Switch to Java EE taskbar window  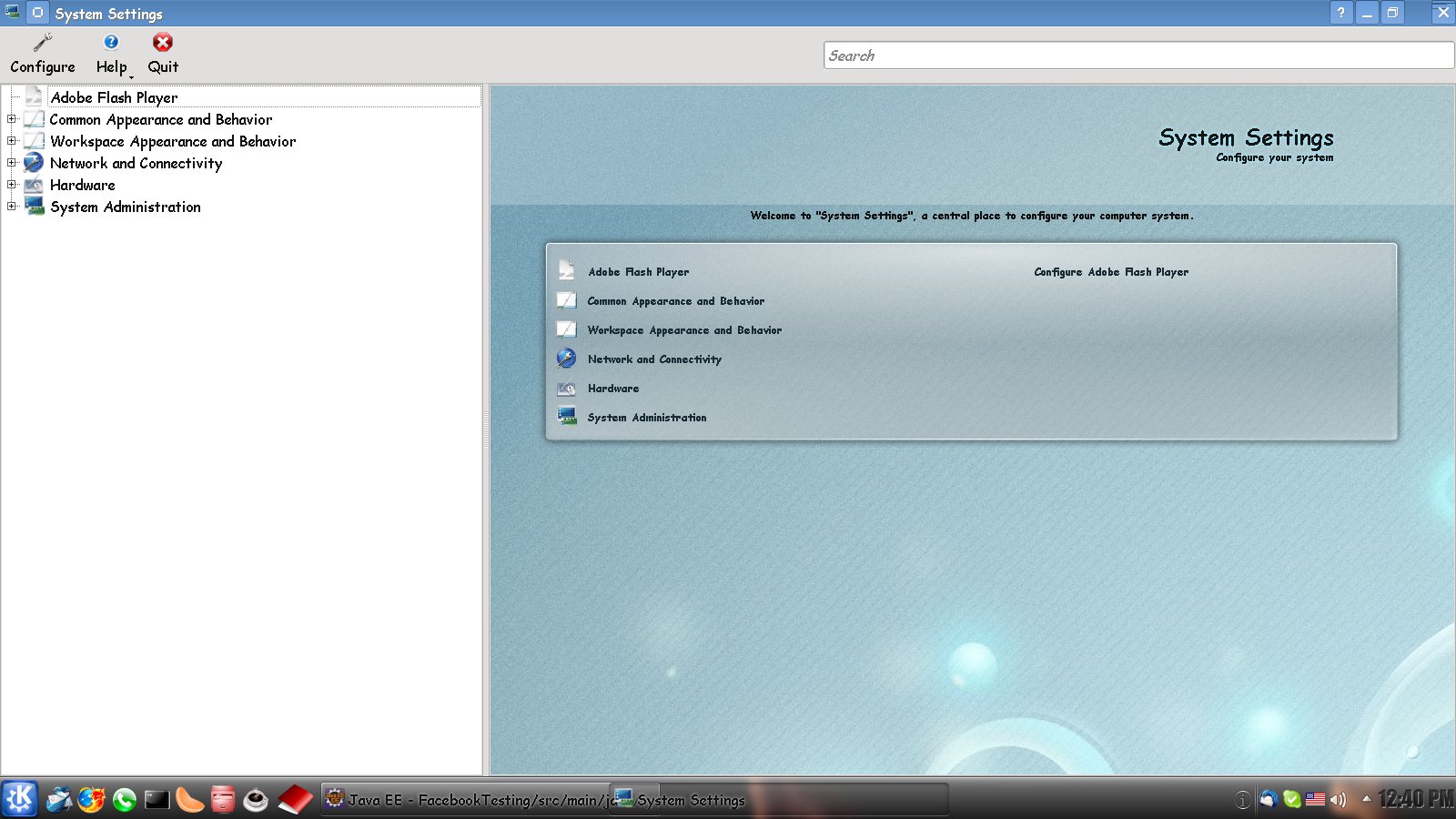coord(464,800)
